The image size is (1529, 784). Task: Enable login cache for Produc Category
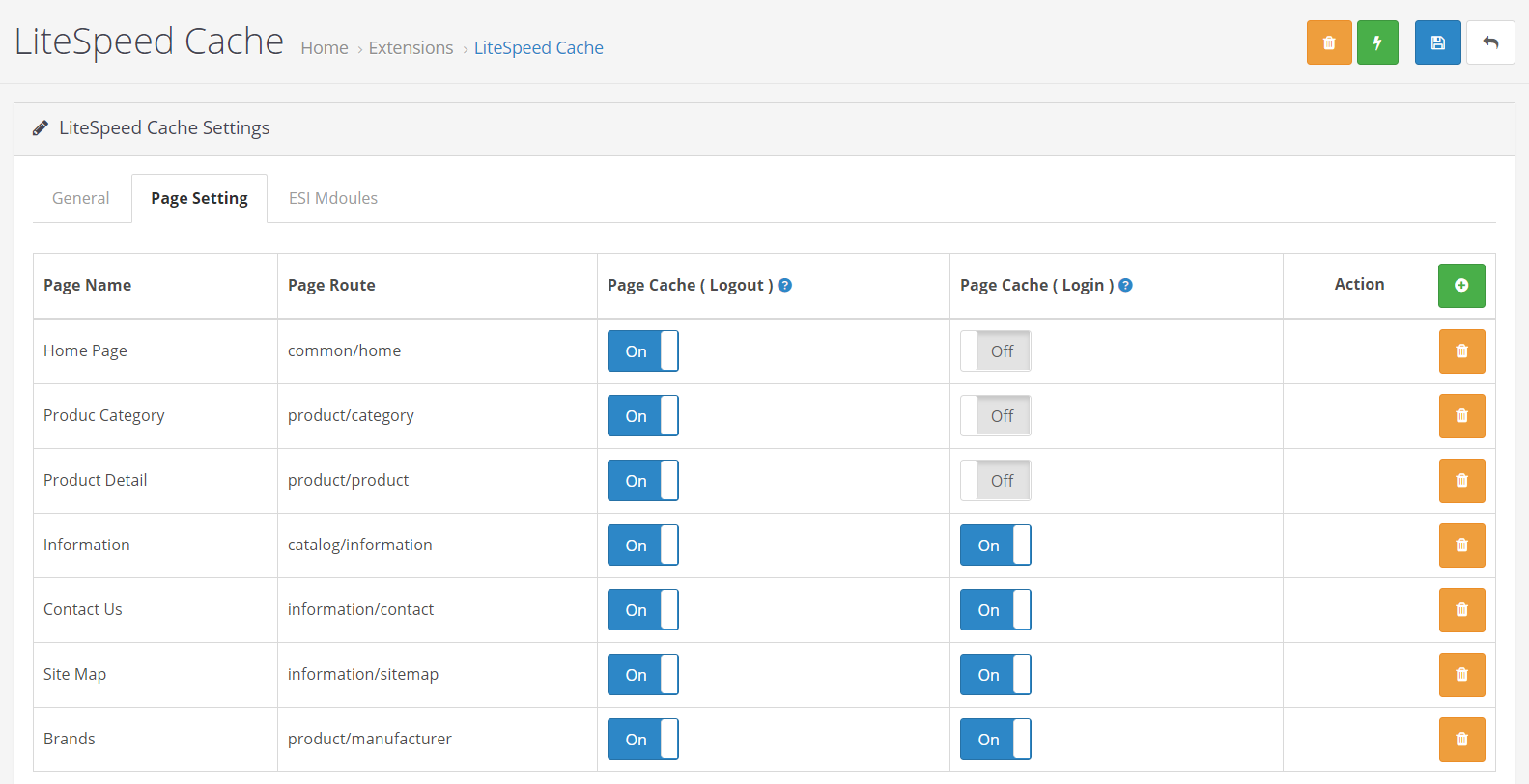(996, 416)
